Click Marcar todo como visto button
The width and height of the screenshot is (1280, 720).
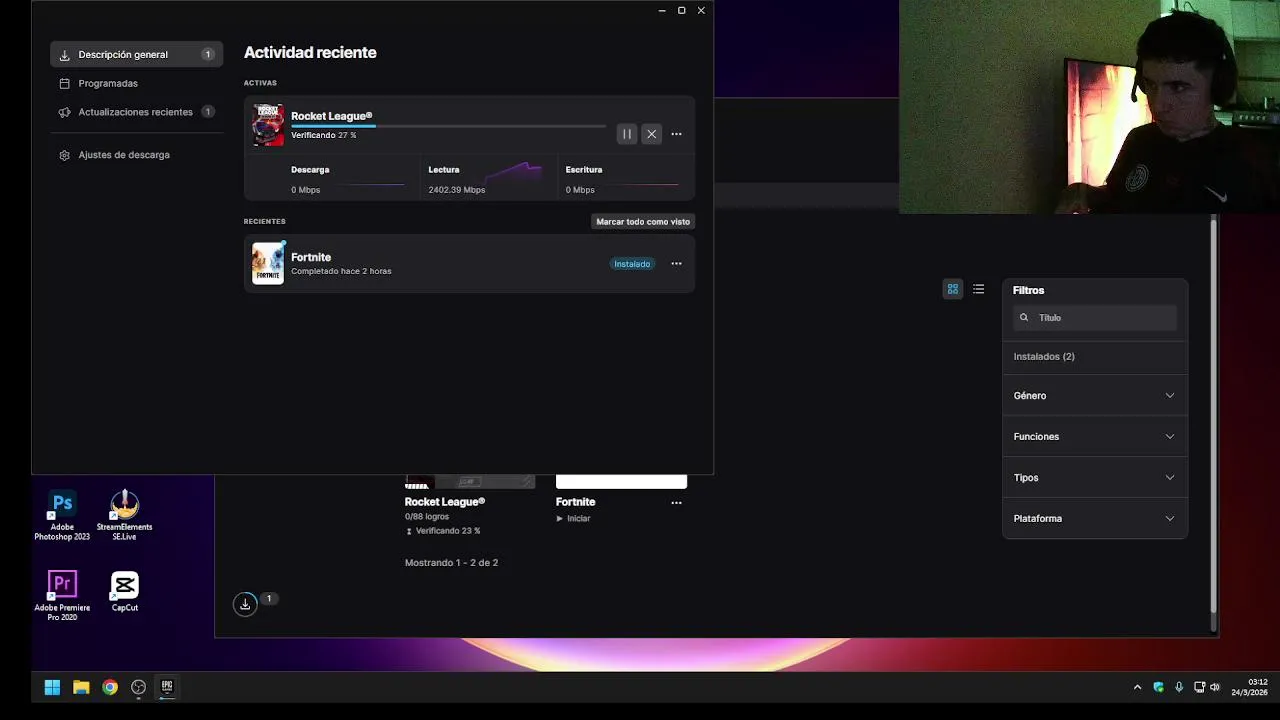pos(643,222)
